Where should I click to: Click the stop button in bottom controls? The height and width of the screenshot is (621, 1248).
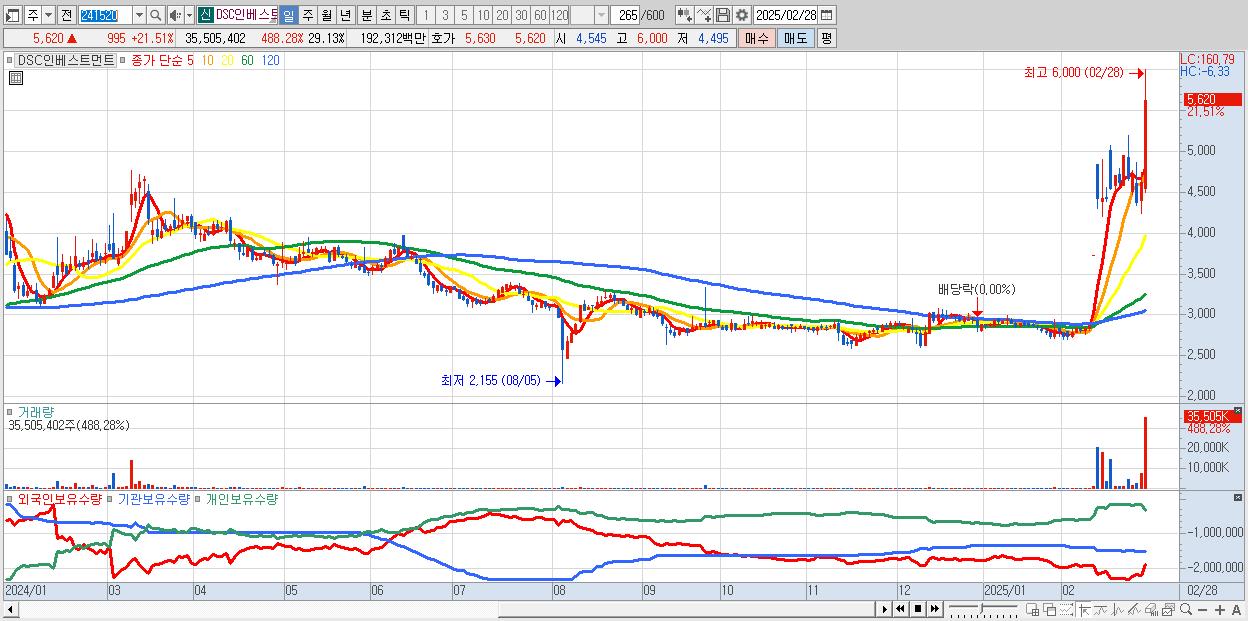pos(918,609)
